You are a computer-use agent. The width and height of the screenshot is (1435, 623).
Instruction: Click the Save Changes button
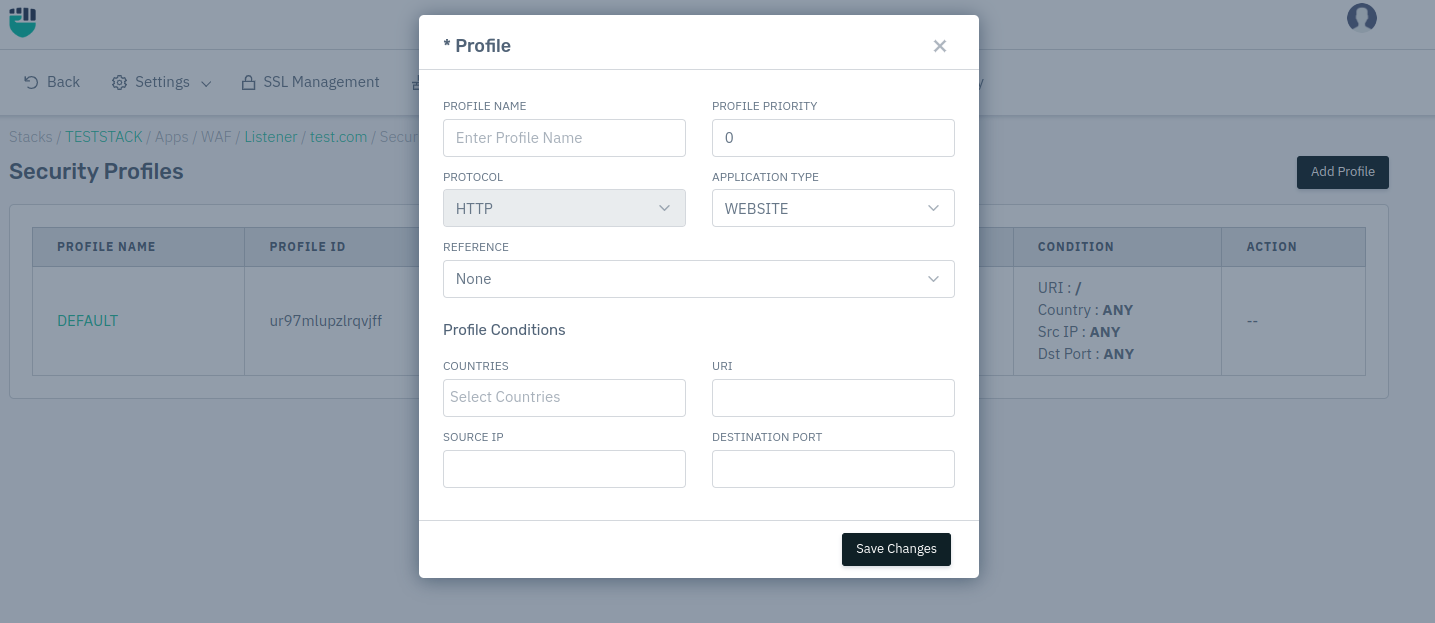(x=896, y=549)
